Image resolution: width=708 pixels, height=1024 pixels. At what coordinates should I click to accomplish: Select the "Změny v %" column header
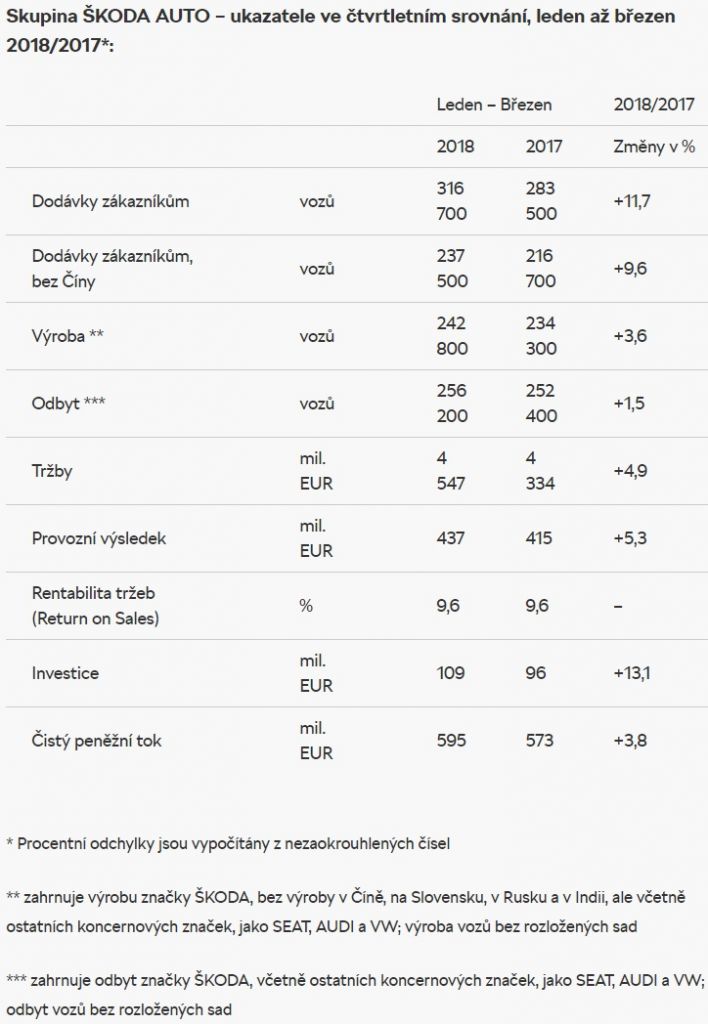click(x=653, y=146)
